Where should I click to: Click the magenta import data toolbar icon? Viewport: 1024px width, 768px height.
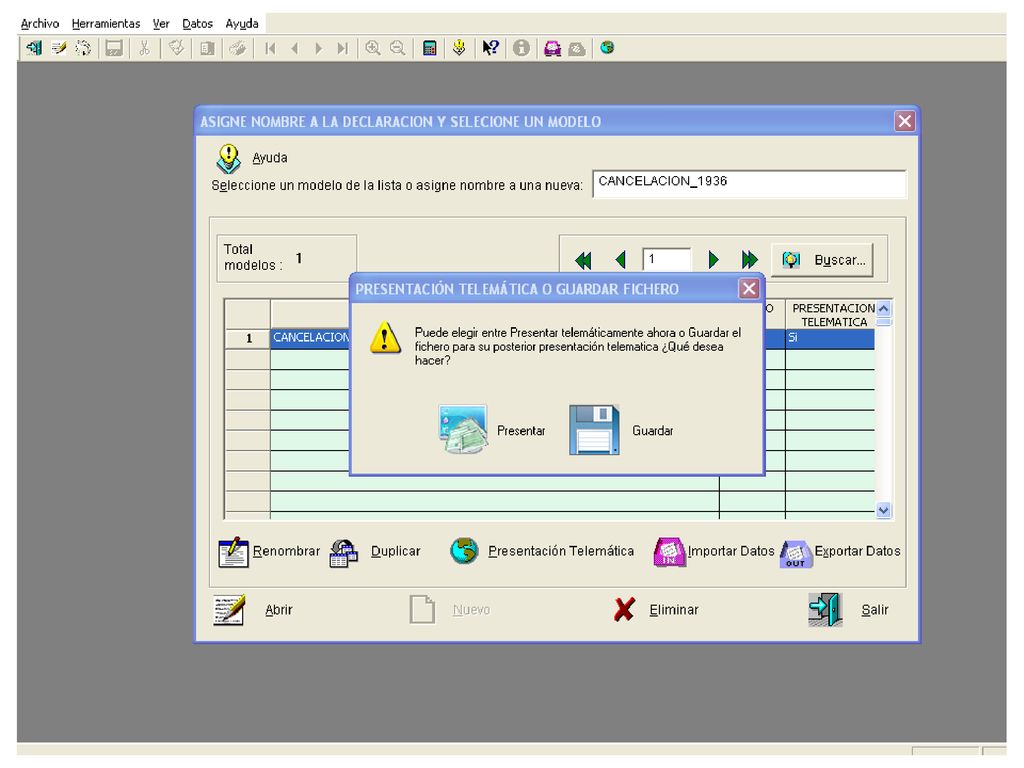[x=552, y=48]
